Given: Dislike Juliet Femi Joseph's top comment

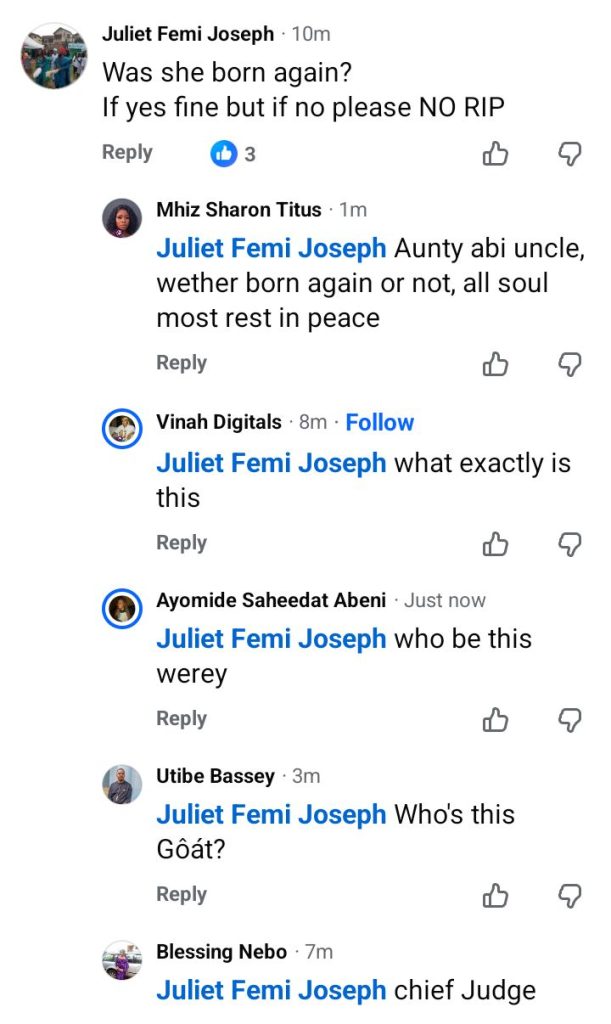Looking at the screenshot, I should [x=569, y=154].
